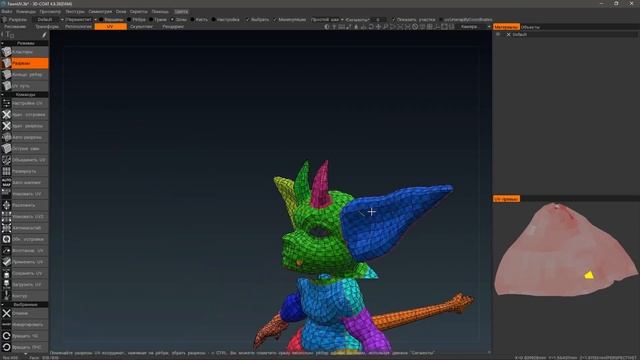Switch to the Скульптинг room tab
Image resolution: width=640 pixels, height=360 pixels.
coord(141,27)
